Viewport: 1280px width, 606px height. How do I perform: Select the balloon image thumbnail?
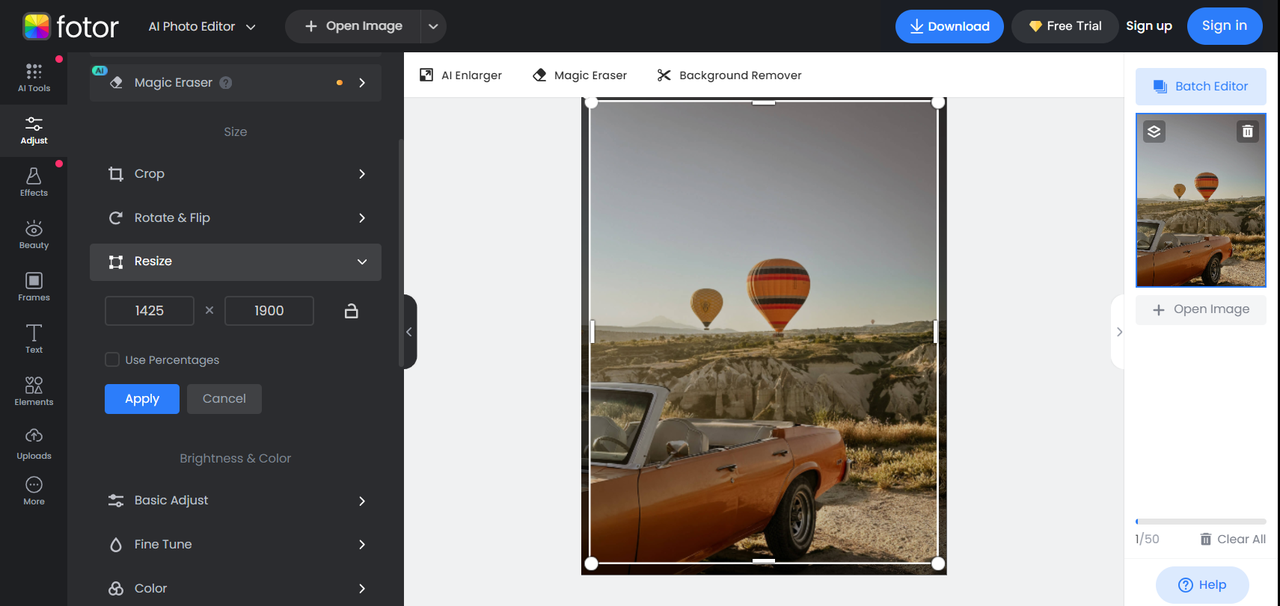[1201, 200]
